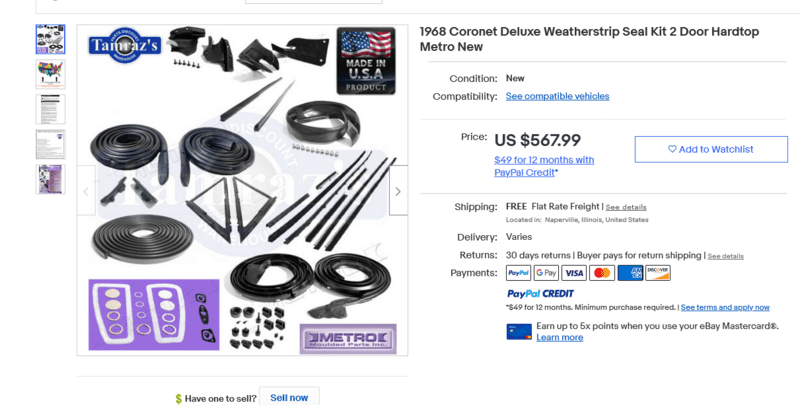
Task: Click the PayPal Credit logo
Action: [540, 294]
